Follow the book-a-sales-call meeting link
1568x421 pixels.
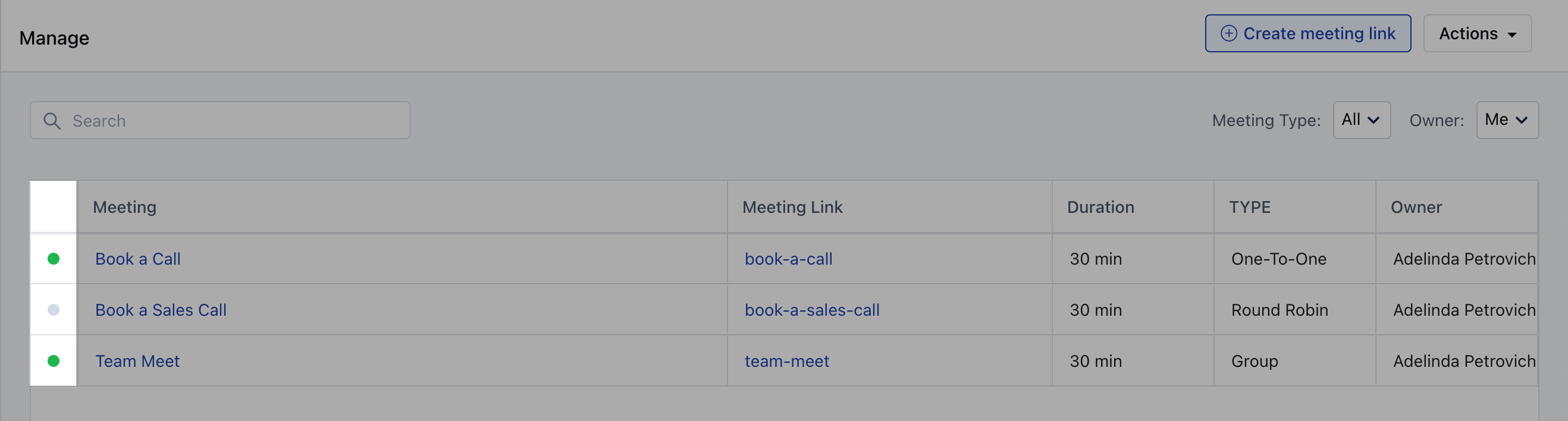pyautogui.click(x=812, y=310)
